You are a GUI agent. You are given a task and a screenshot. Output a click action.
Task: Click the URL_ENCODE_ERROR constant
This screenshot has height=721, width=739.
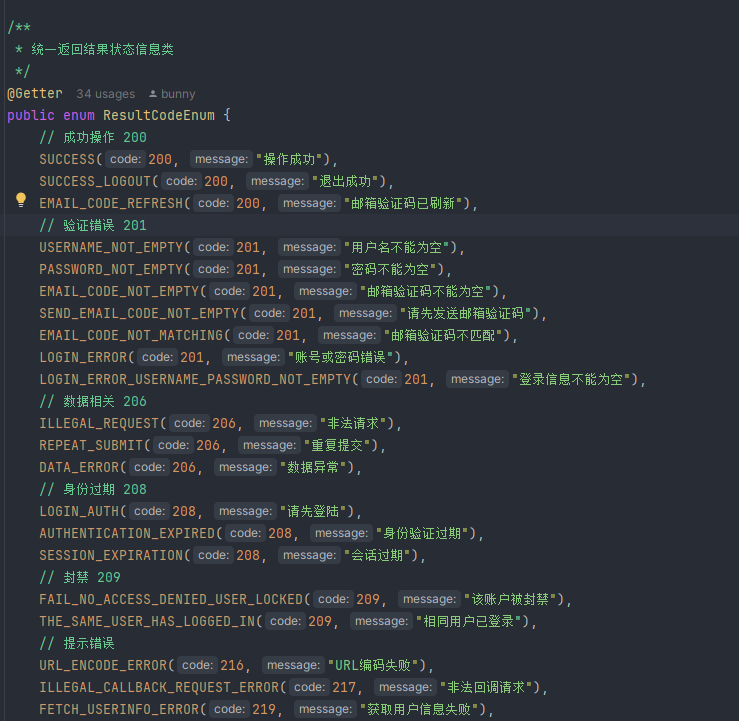click(103, 665)
